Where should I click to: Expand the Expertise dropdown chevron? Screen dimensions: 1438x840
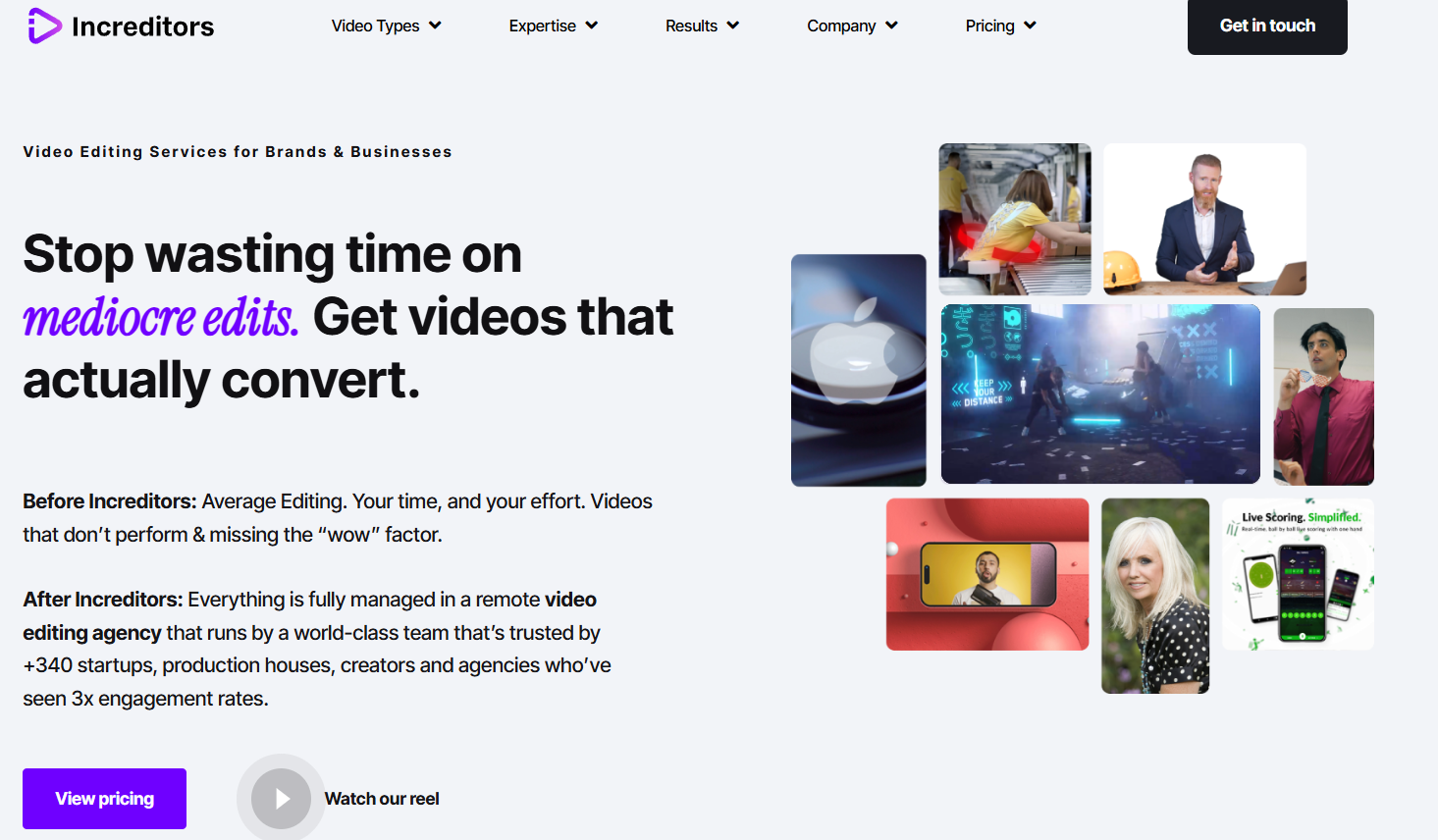(591, 26)
